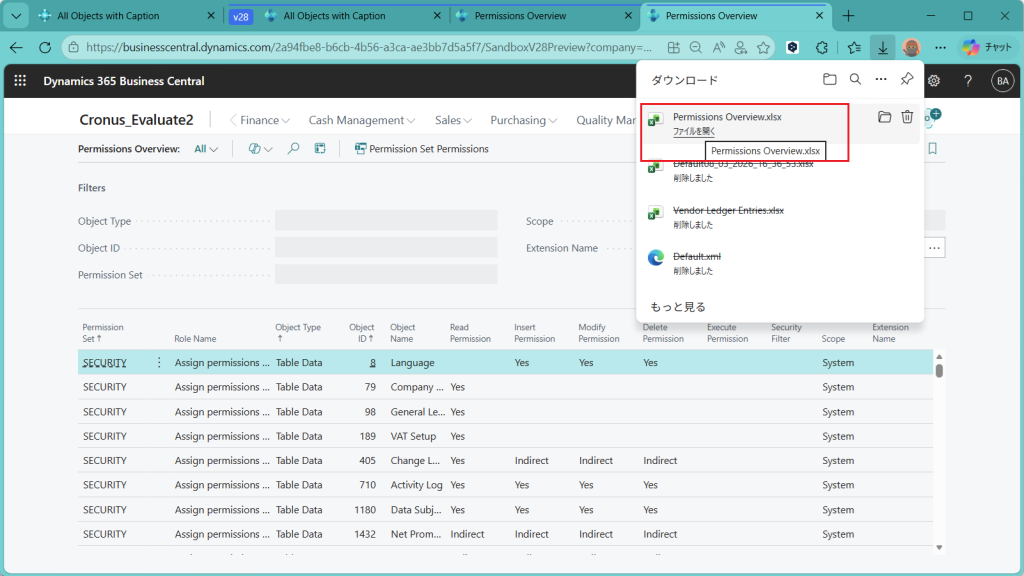Refresh the browser page
The image size is (1024, 576).
(45, 47)
